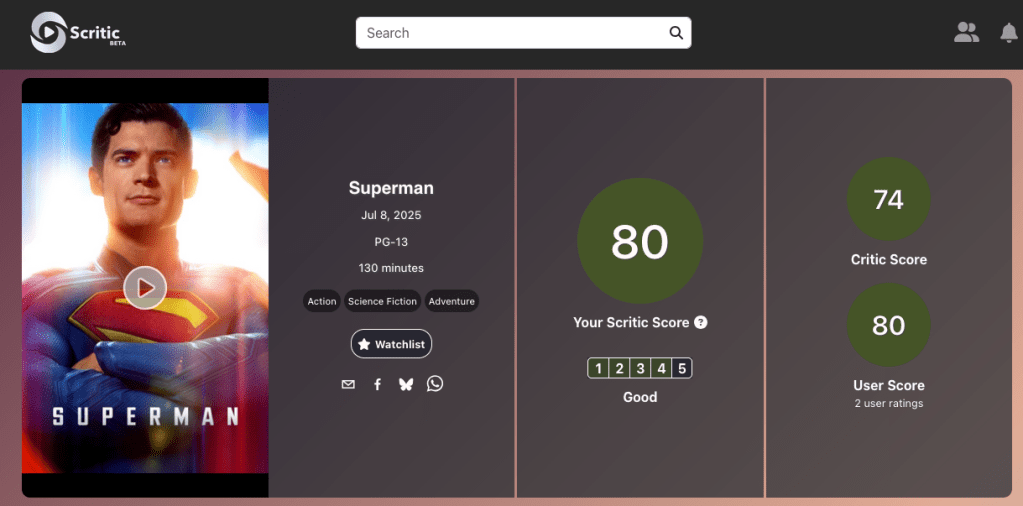
Task: Choose rating 4 in score selector
Action: 661,368
